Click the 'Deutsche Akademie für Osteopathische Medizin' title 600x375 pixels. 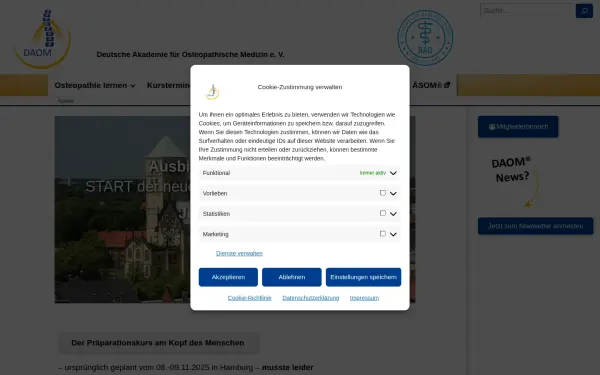(190, 54)
